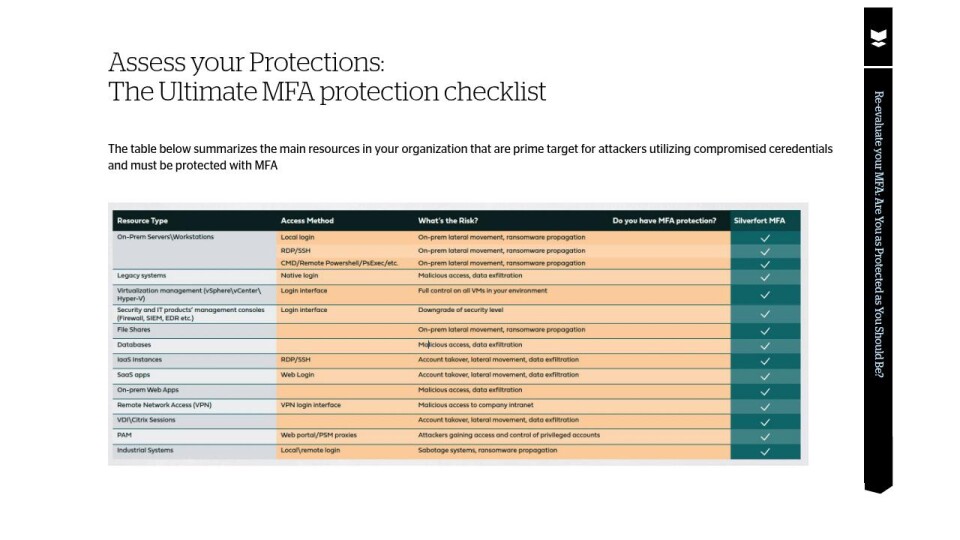Click the double-chevron icon on the side tab
This screenshot has width=960, height=540.
(x=878, y=38)
